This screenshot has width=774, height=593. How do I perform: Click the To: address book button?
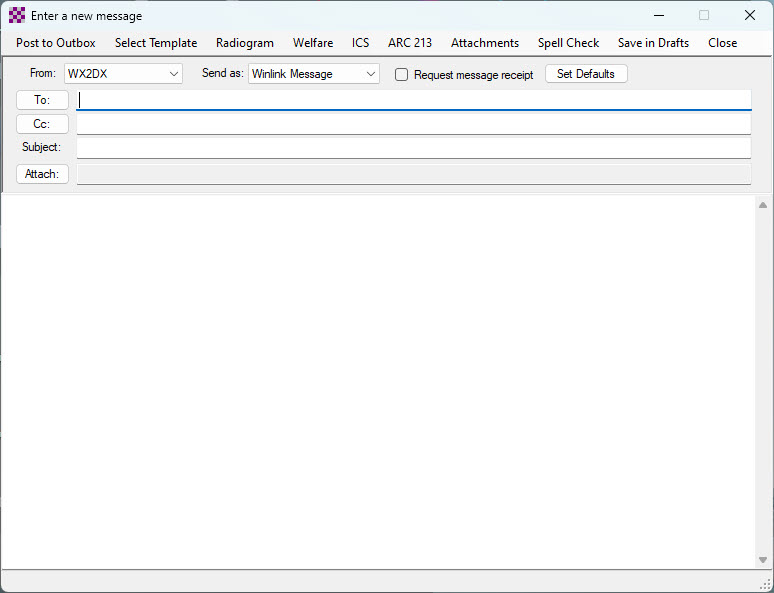[x=42, y=100]
